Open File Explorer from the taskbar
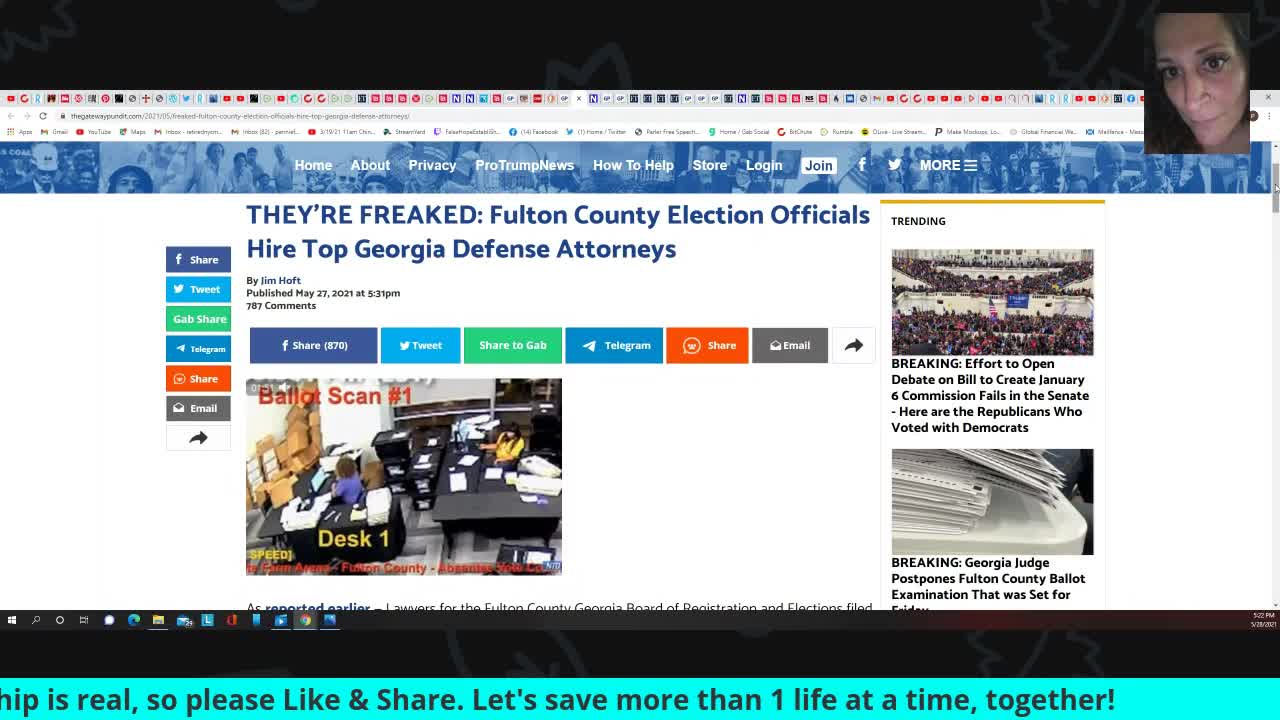The image size is (1280, 720). point(158,620)
